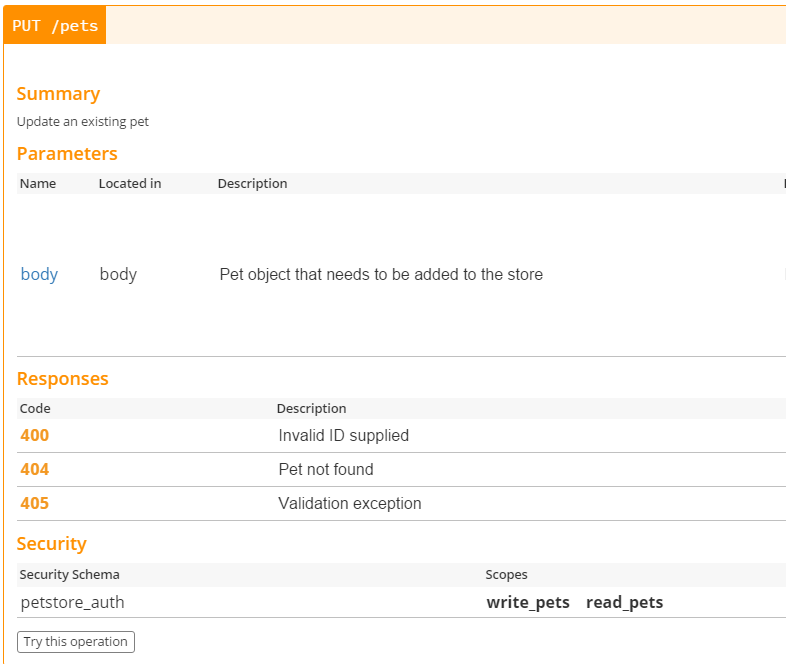This screenshot has width=786, height=664.
Task: Click the Parameters section heading
Action: pyautogui.click(x=67, y=154)
